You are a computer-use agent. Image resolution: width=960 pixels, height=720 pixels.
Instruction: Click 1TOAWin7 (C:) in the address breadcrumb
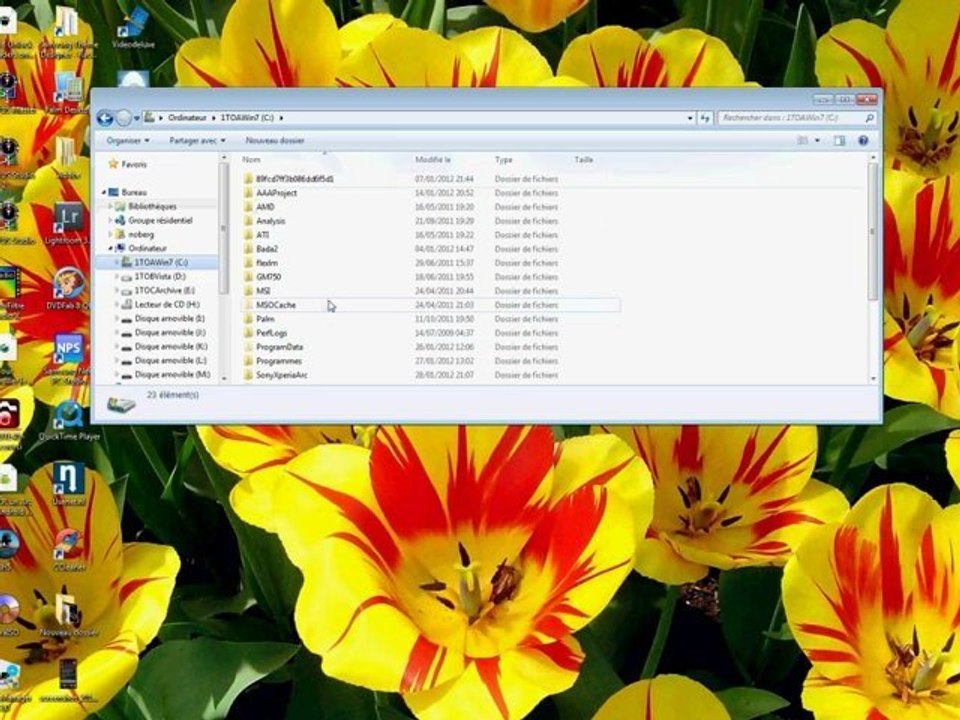point(247,118)
